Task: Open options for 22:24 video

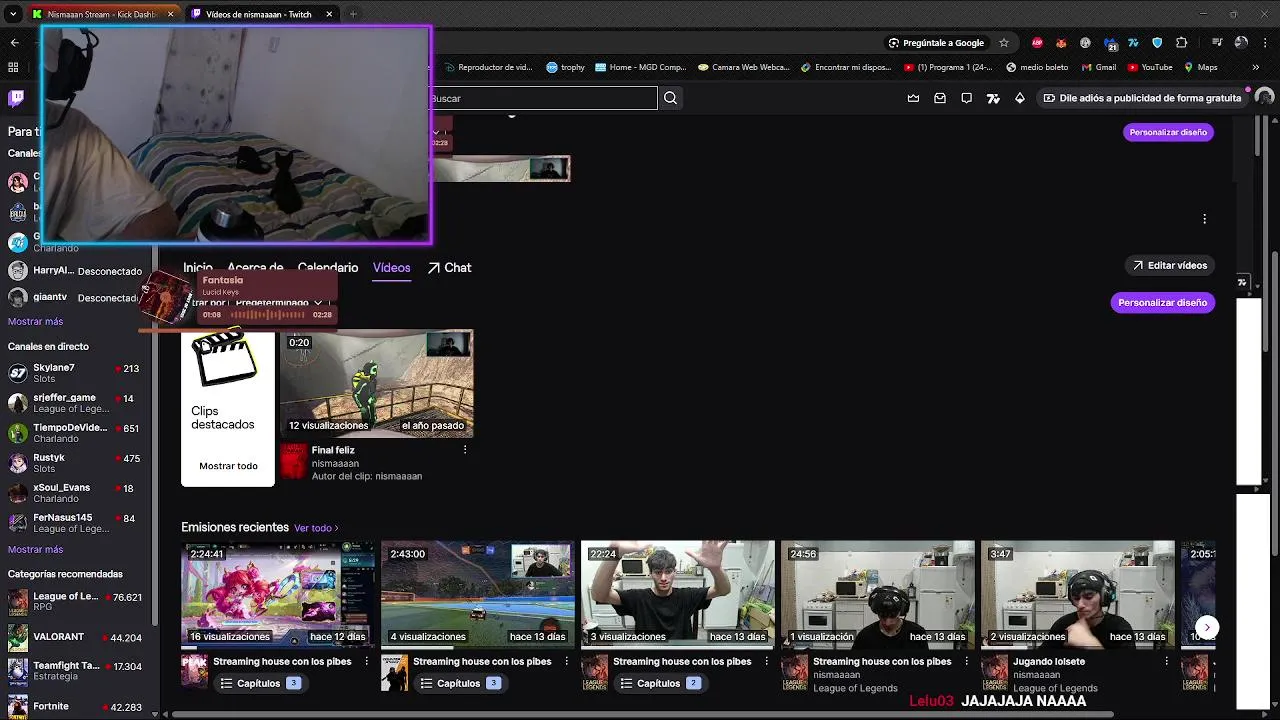Action: tap(766, 661)
